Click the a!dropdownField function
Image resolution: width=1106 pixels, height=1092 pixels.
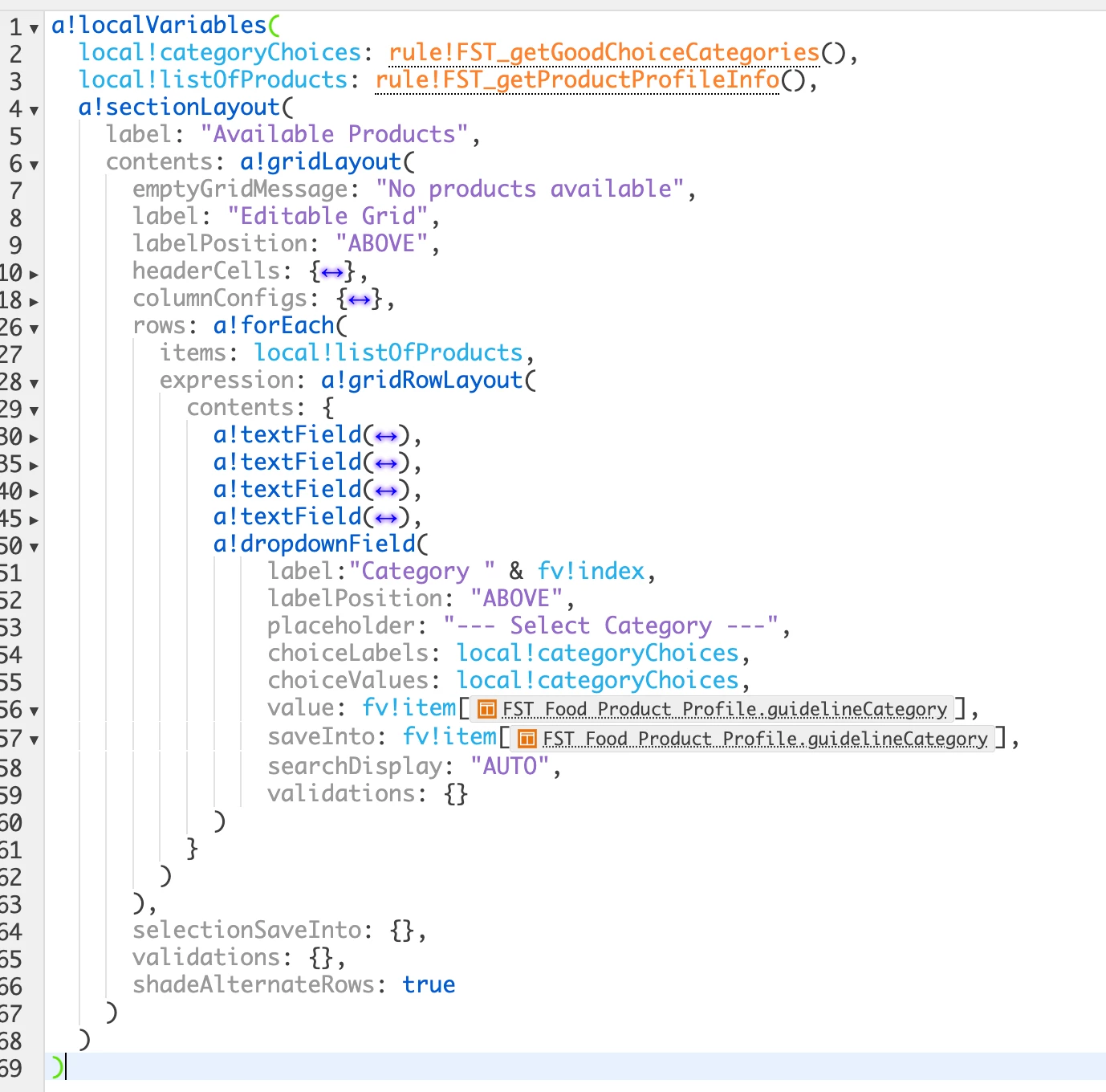coord(315,544)
